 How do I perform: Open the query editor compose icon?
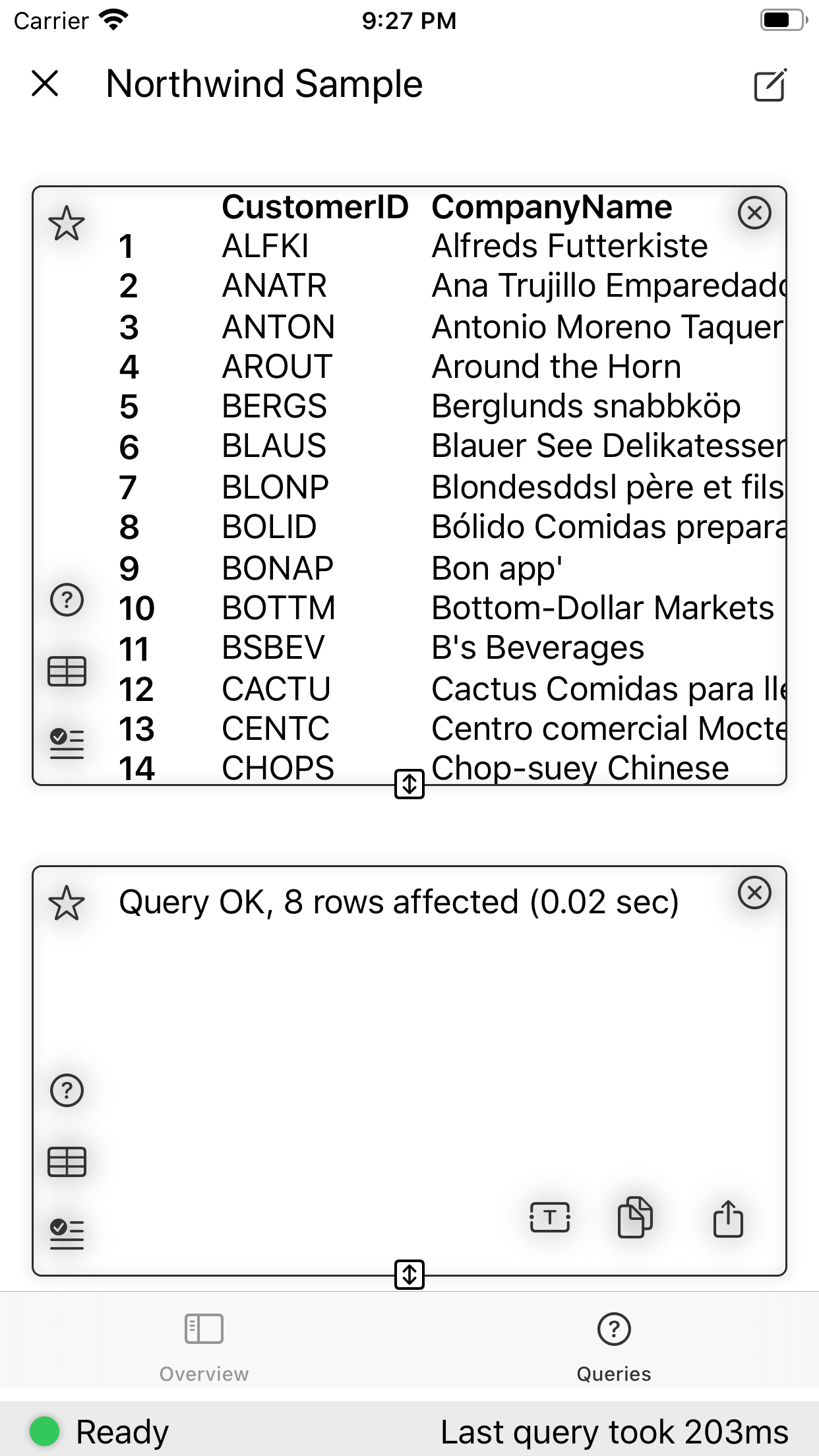pos(772,85)
